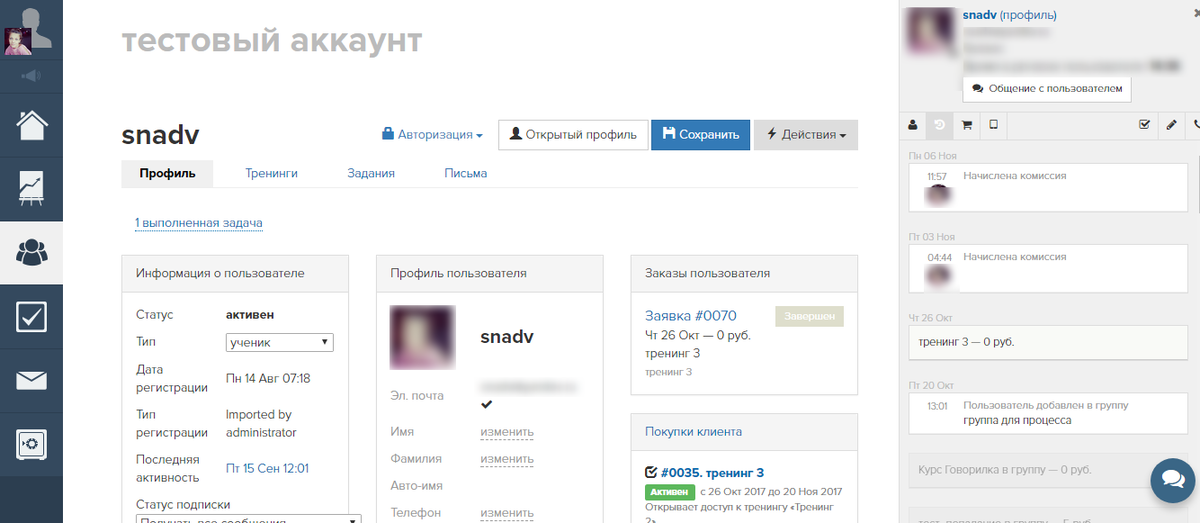Select the history clock icon in the right panel

pos(939,125)
